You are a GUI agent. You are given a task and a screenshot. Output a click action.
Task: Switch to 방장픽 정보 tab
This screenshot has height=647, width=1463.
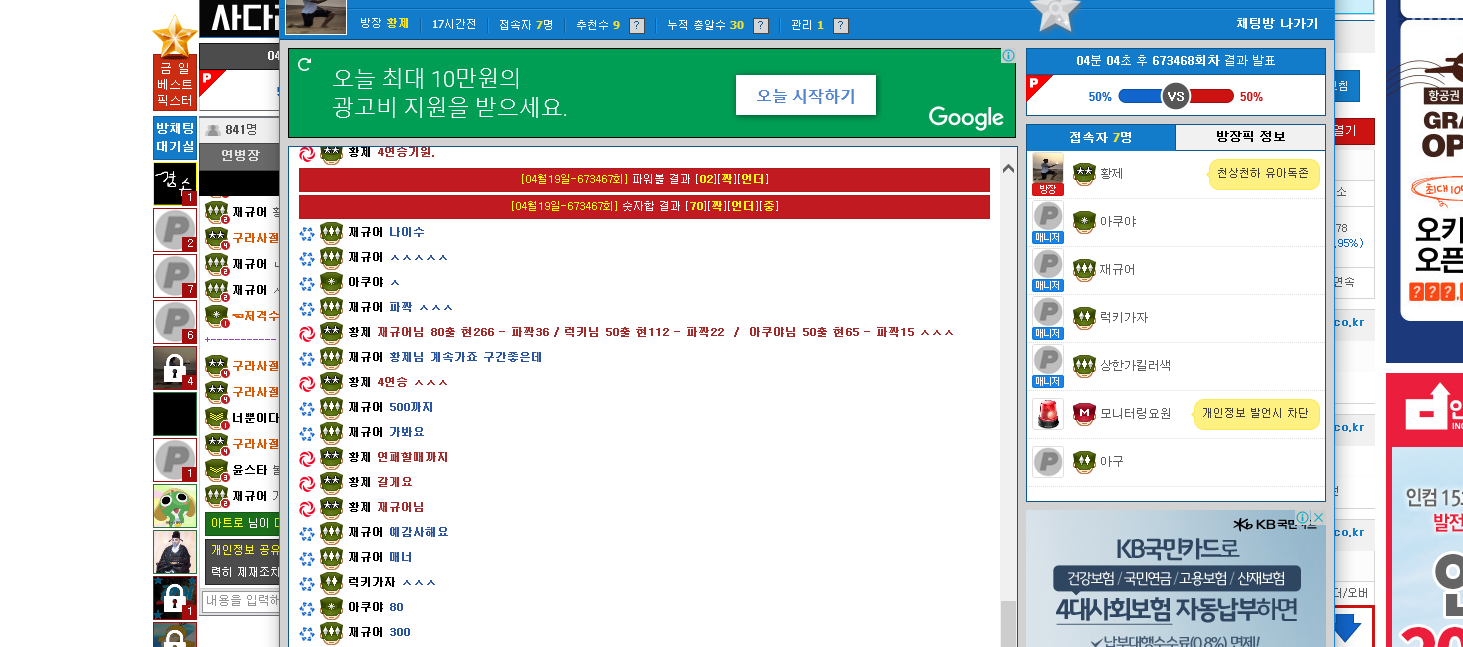(1251, 137)
